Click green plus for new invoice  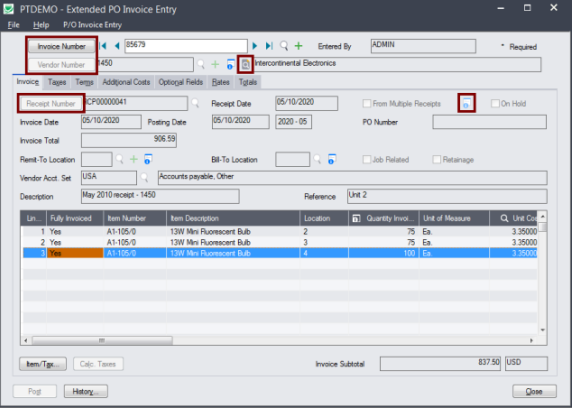(x=299, y=46)
